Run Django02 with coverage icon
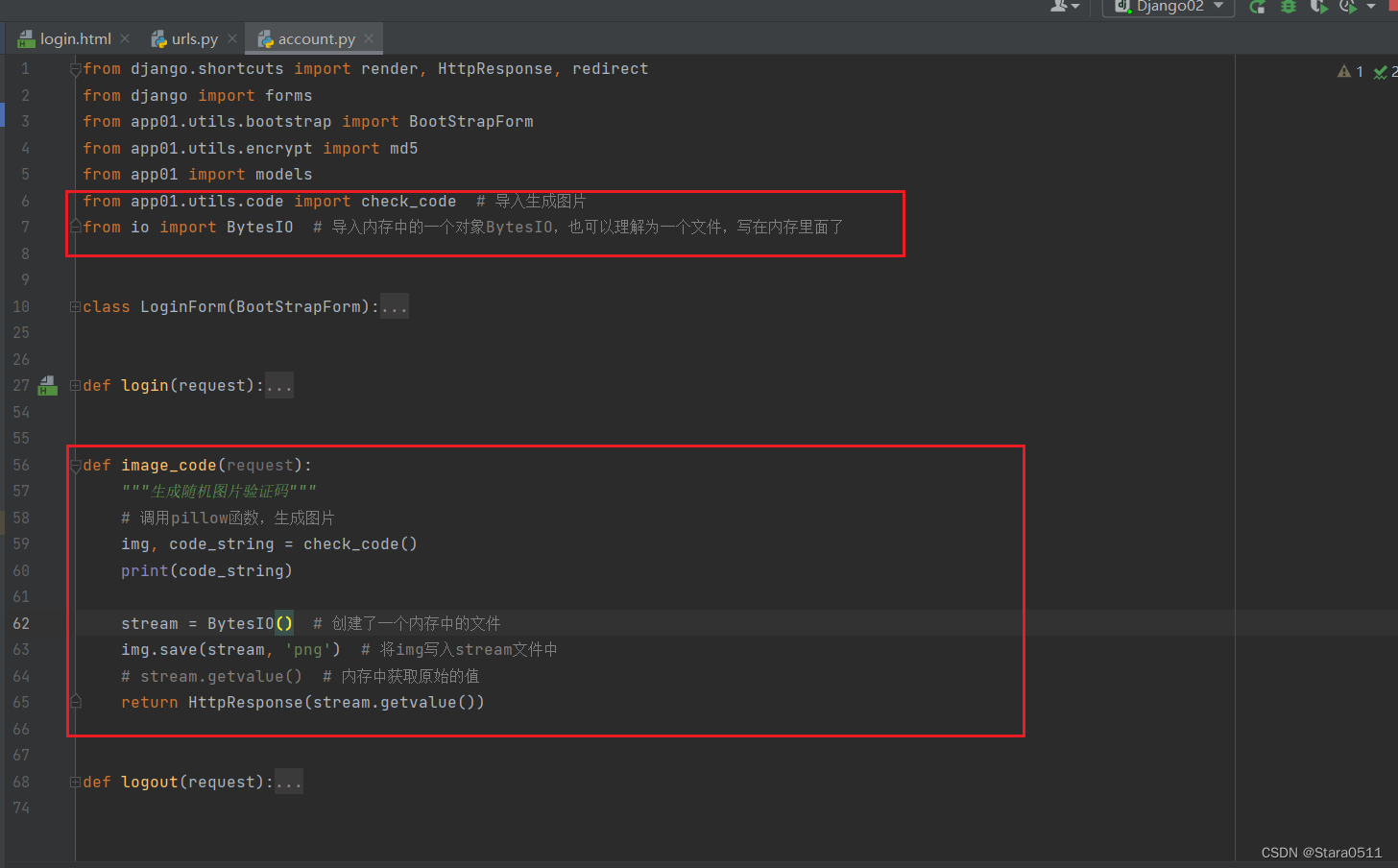The width and height of the screenshot is (1398, 868). click(1319, 7)
